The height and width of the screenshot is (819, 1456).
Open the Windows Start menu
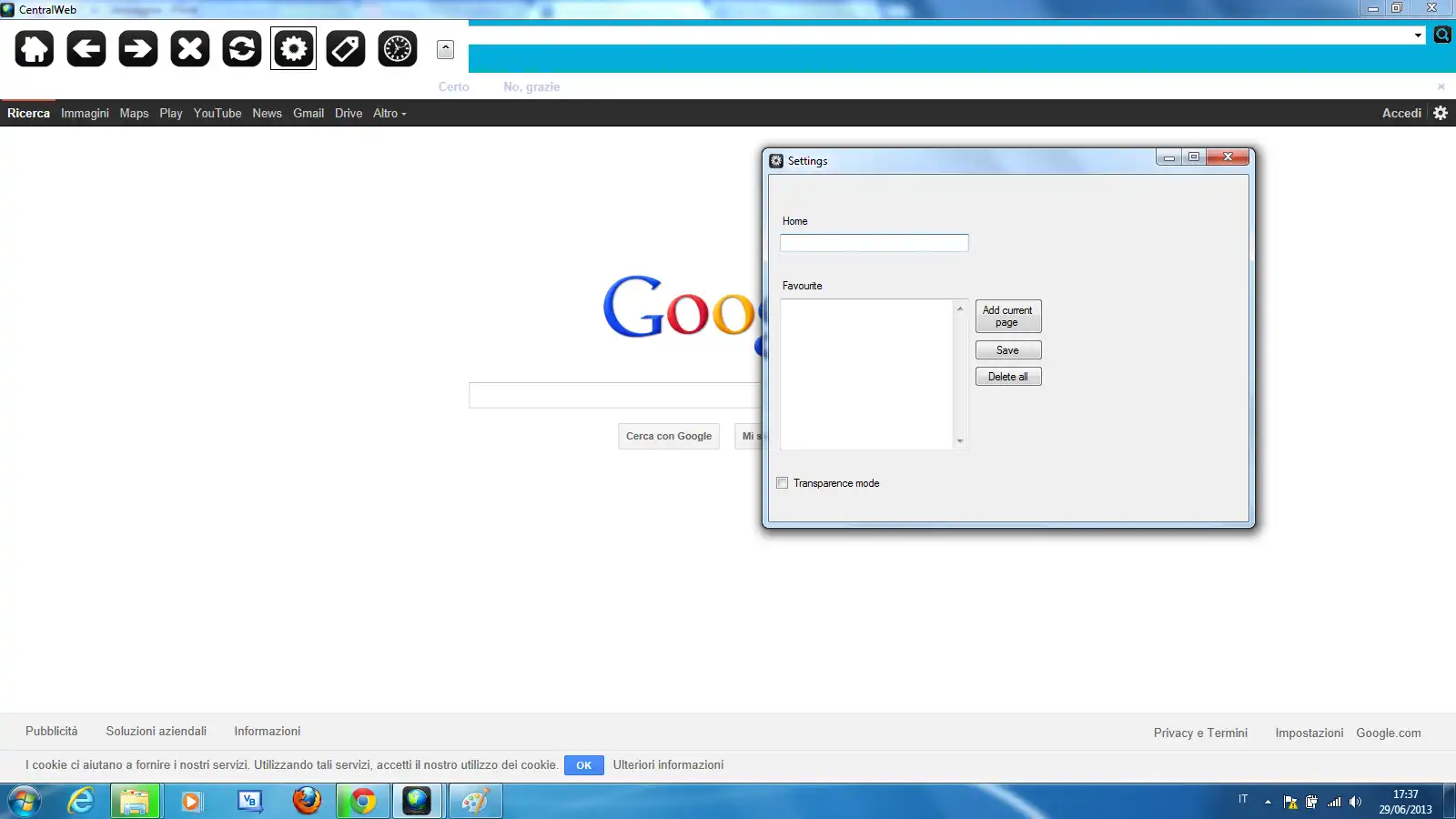pyautogui.click(x=25, y=802)
